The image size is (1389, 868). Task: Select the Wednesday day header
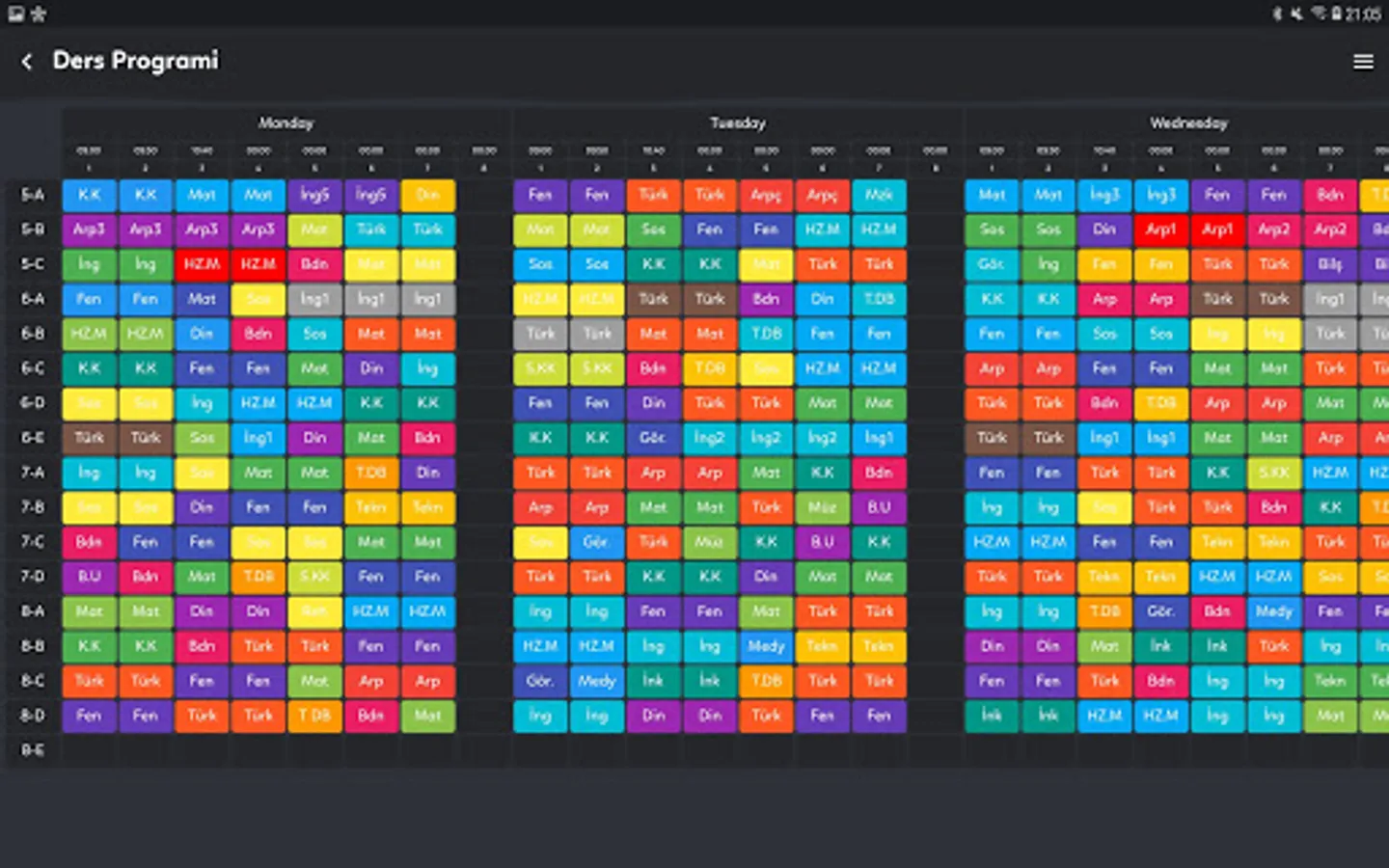click(x=1188, y=122)
